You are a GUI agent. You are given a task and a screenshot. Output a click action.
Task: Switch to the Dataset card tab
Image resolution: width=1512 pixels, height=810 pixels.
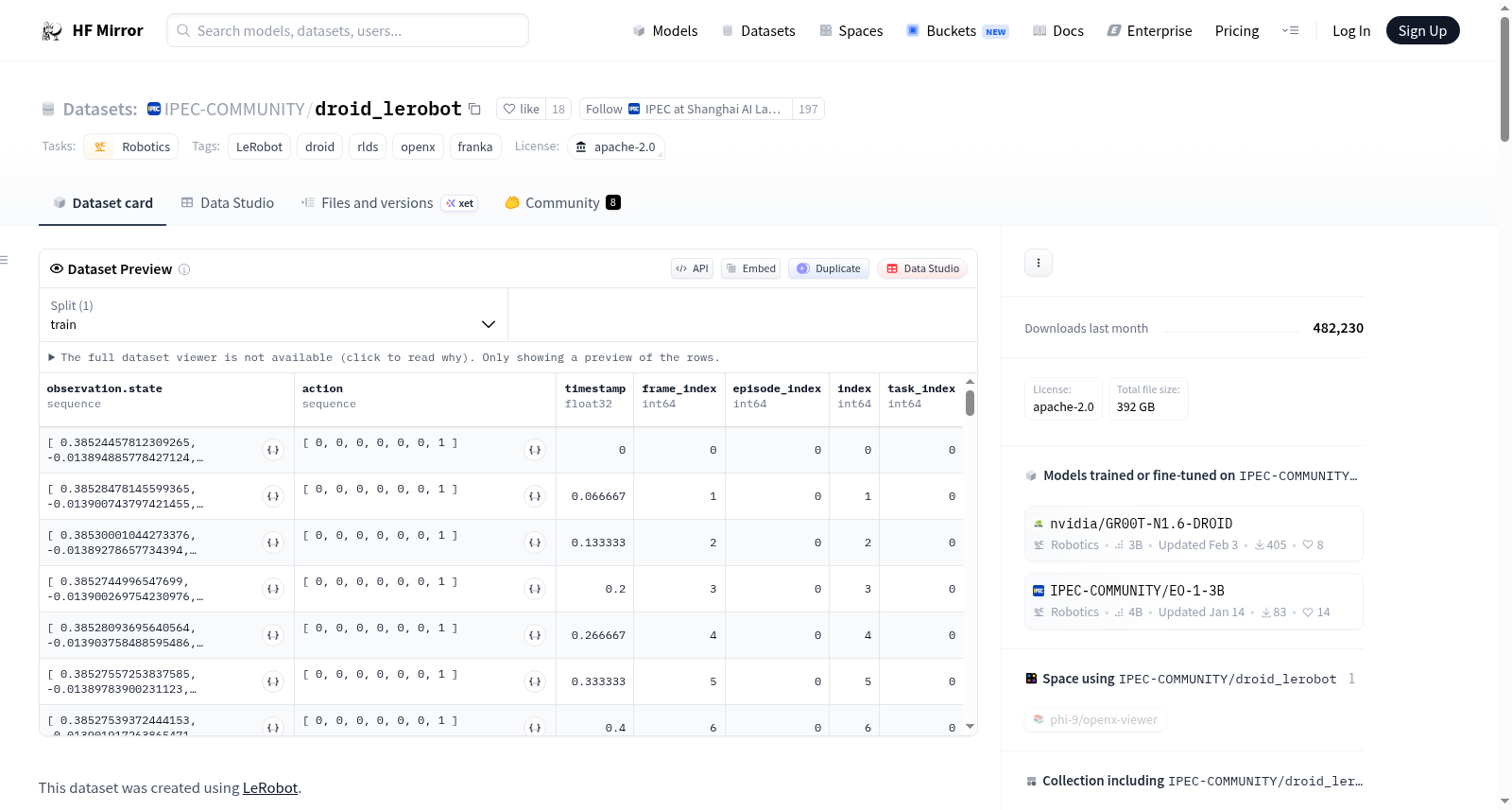102,203
